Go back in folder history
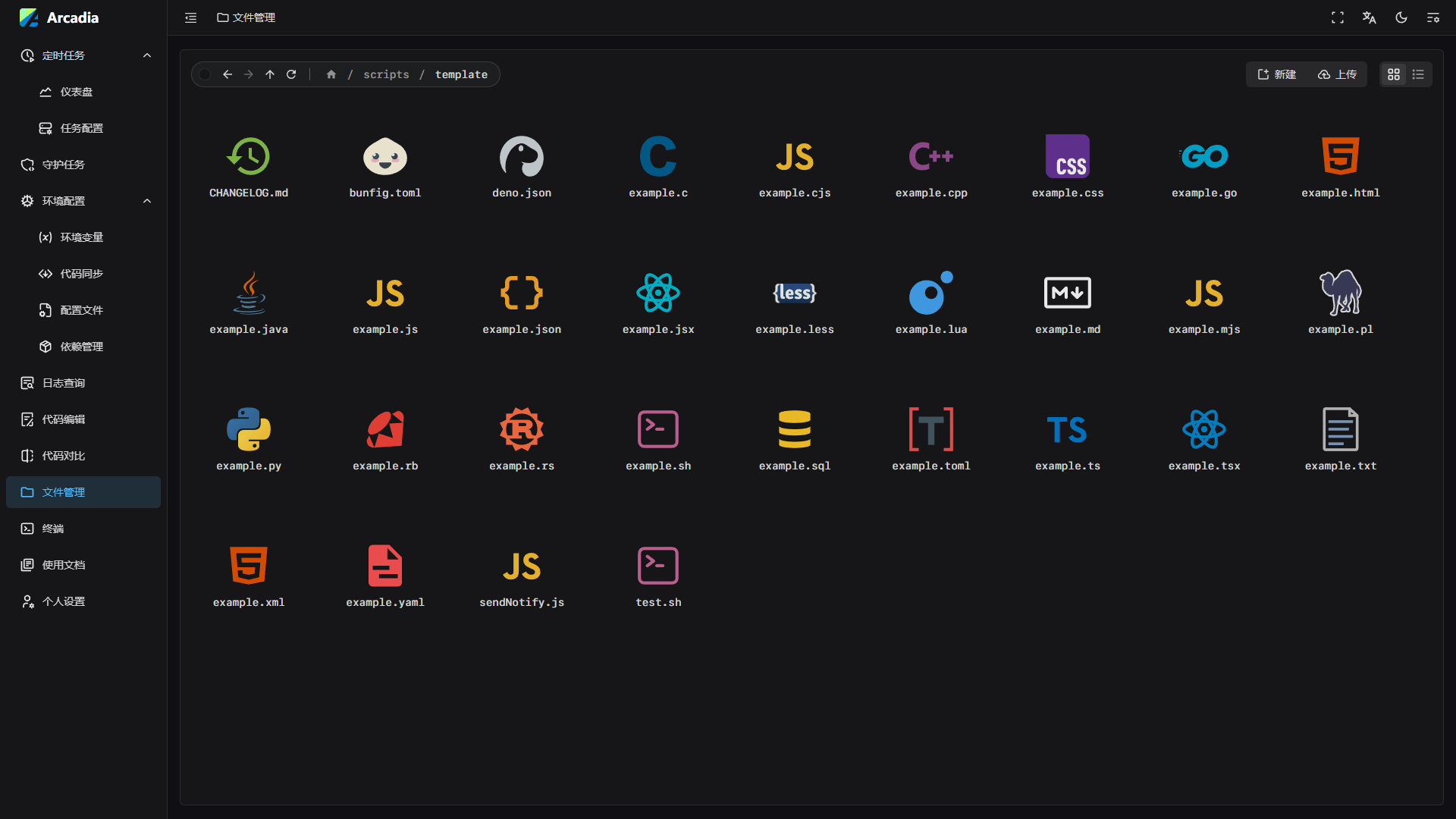This screenshot has height=819, width=1456. click(x=227, y=74)
